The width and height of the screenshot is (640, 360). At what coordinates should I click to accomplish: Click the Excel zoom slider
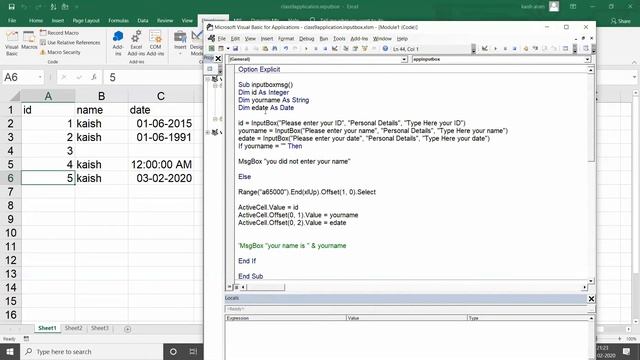click(x=607, y=339)
